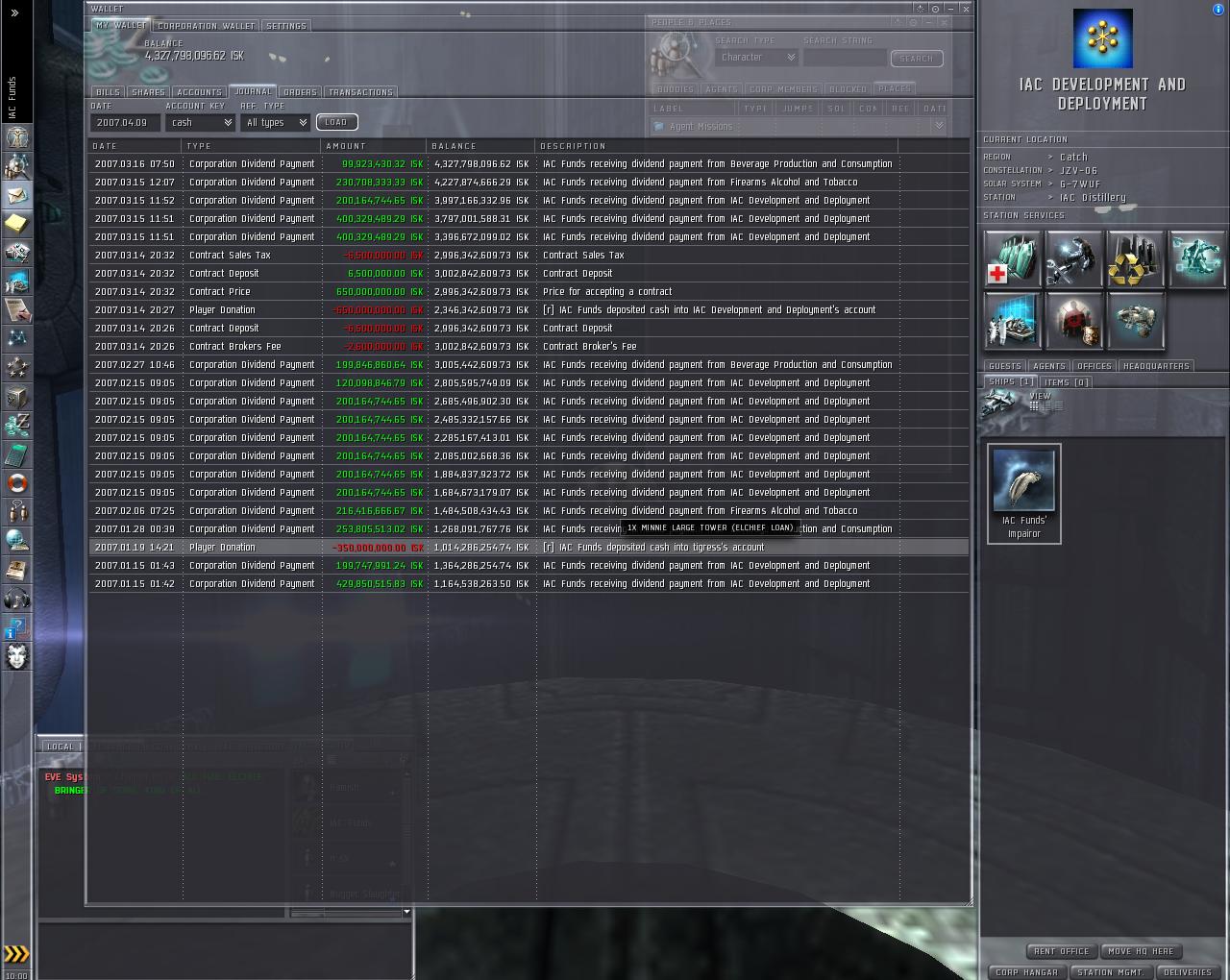
Task: Open the Account Key dropdown showing cash
Action: click(201, 123)
